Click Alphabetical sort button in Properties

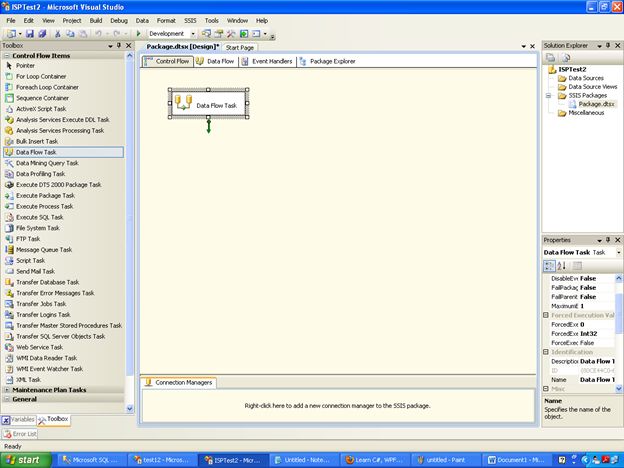tap(561, 266)
